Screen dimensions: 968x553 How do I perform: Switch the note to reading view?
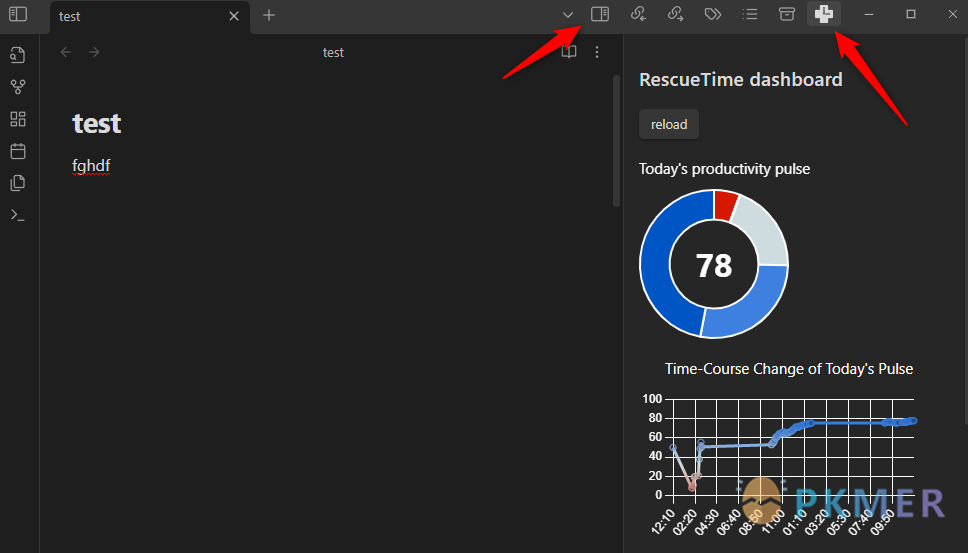tap(569, 52)
